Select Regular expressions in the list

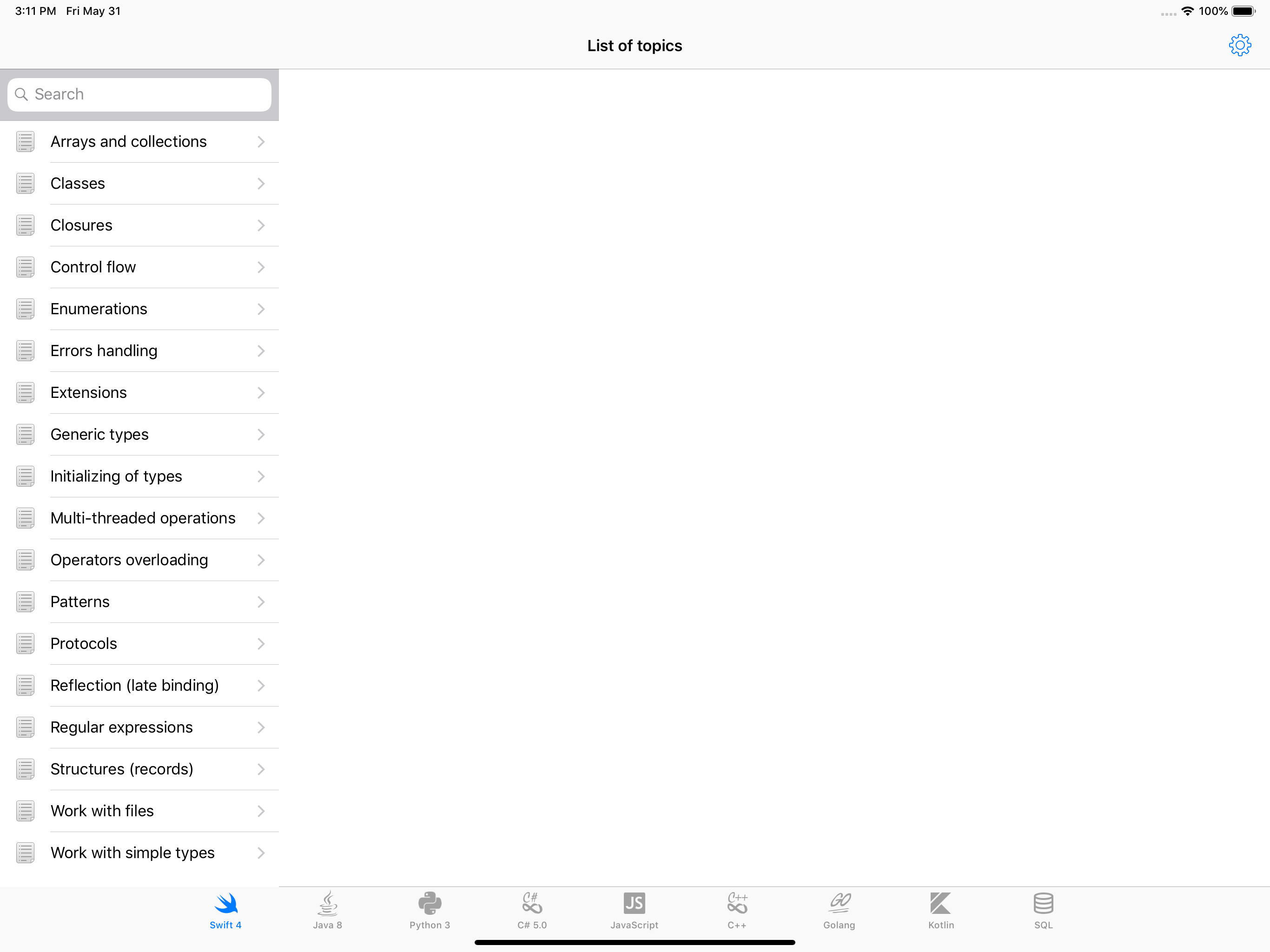[x=122, y=727]
